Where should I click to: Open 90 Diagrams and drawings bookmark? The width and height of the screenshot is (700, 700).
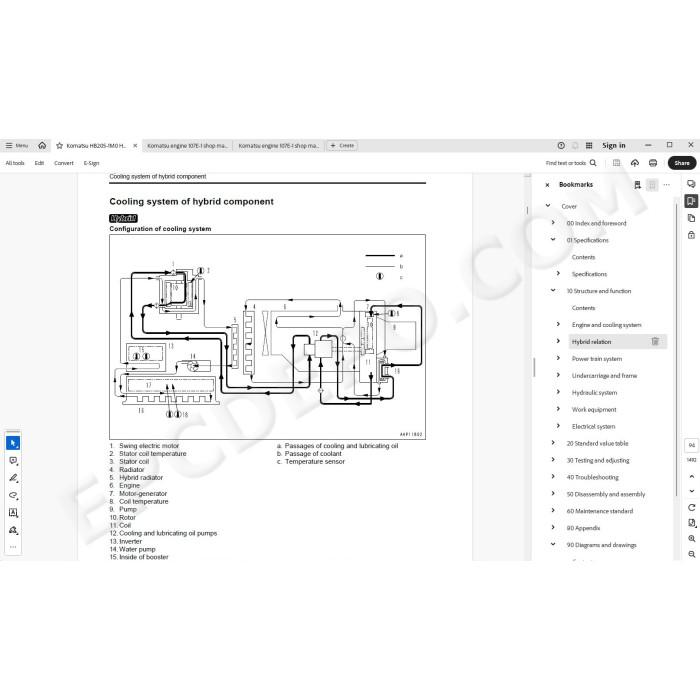[x=601, y=545]
